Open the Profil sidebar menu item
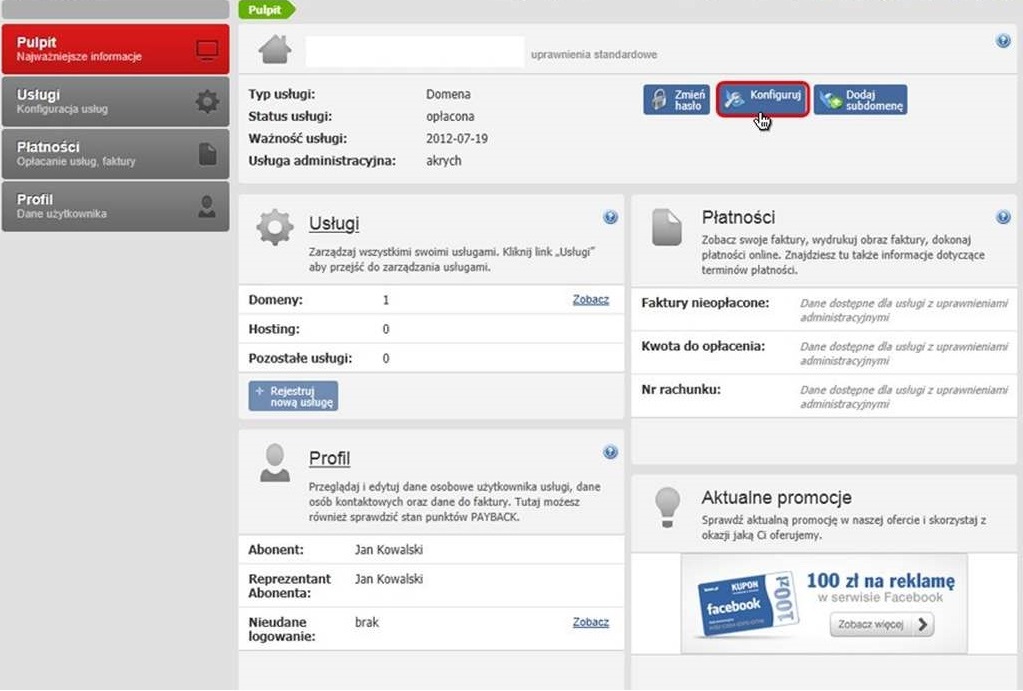Viewport: 1023px width, 691px height. click(115, 206)
